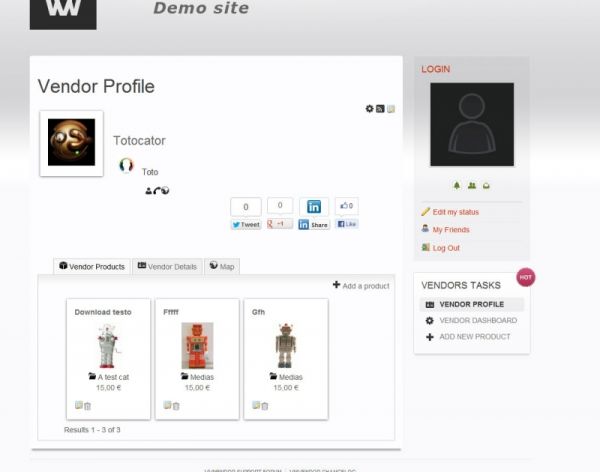Open the gear settings icon on profile
This screenshot has height=472, width=600.
[x=369, y=109]
